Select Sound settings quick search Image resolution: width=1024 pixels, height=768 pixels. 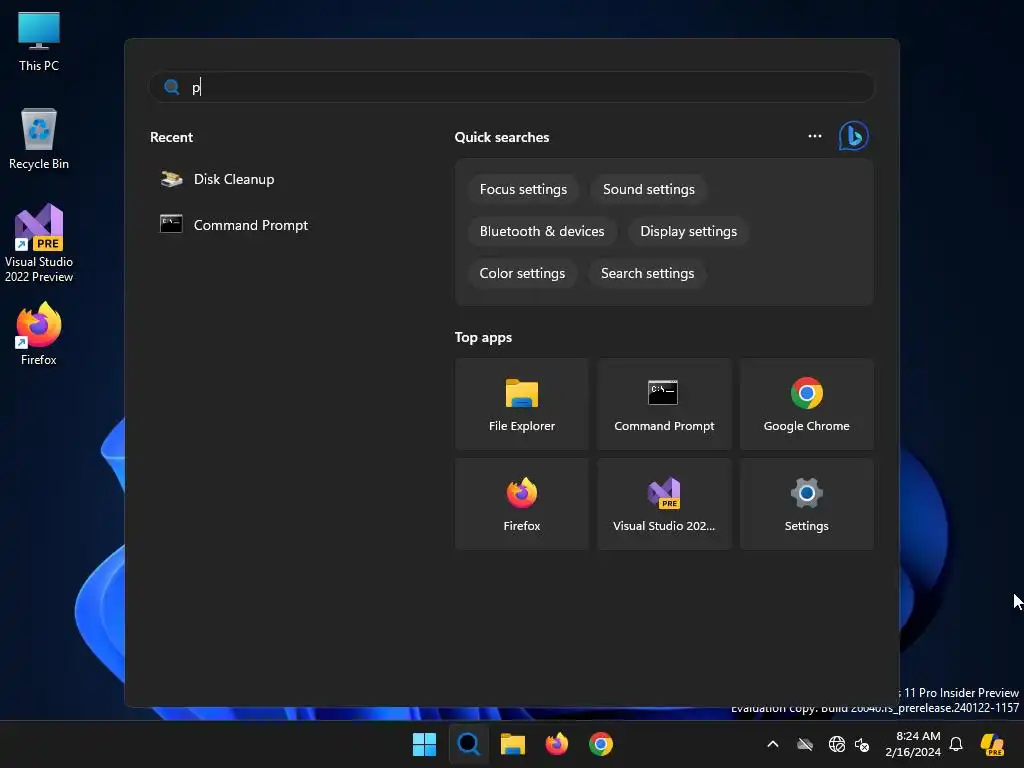point(648,189)
